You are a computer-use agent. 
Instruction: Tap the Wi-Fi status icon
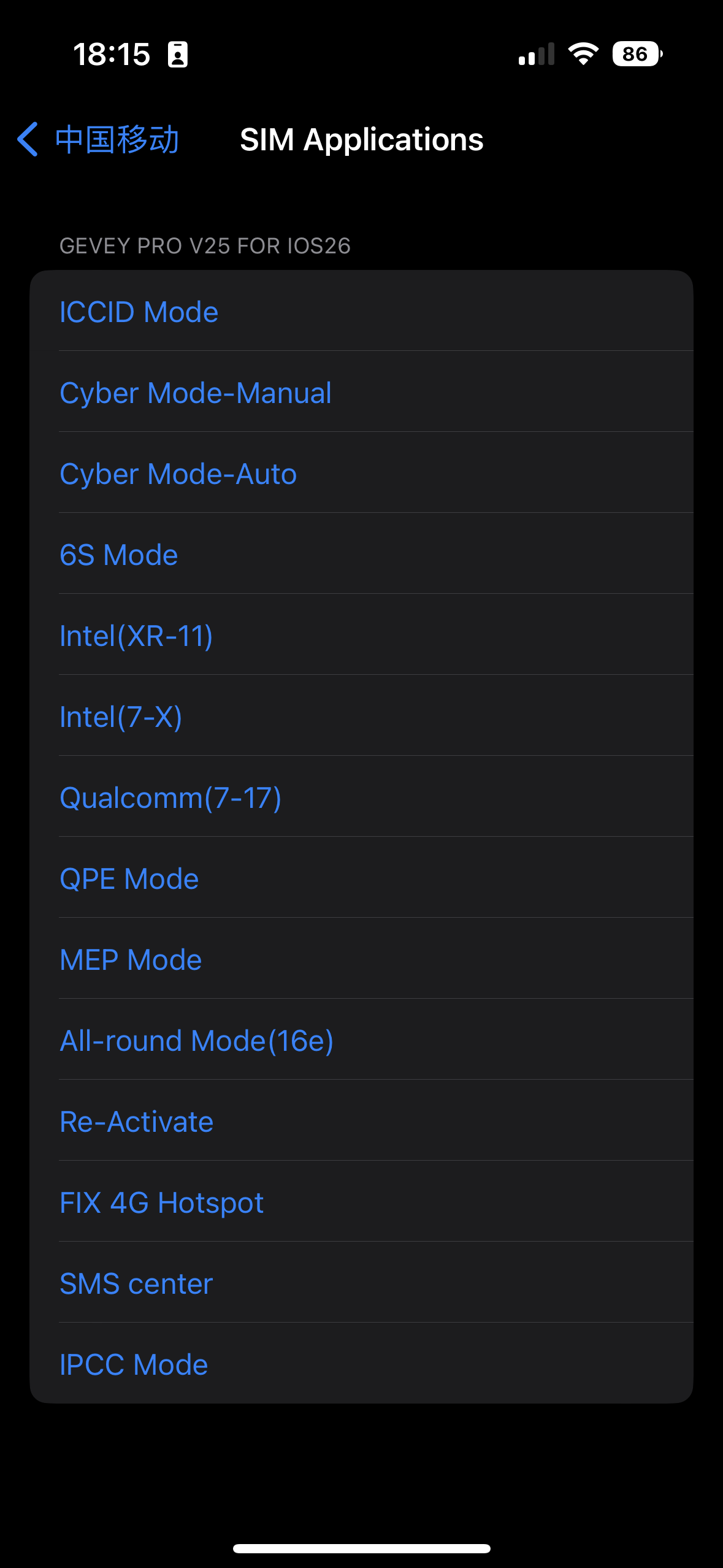pyautogui.click(x=583, y=55)
